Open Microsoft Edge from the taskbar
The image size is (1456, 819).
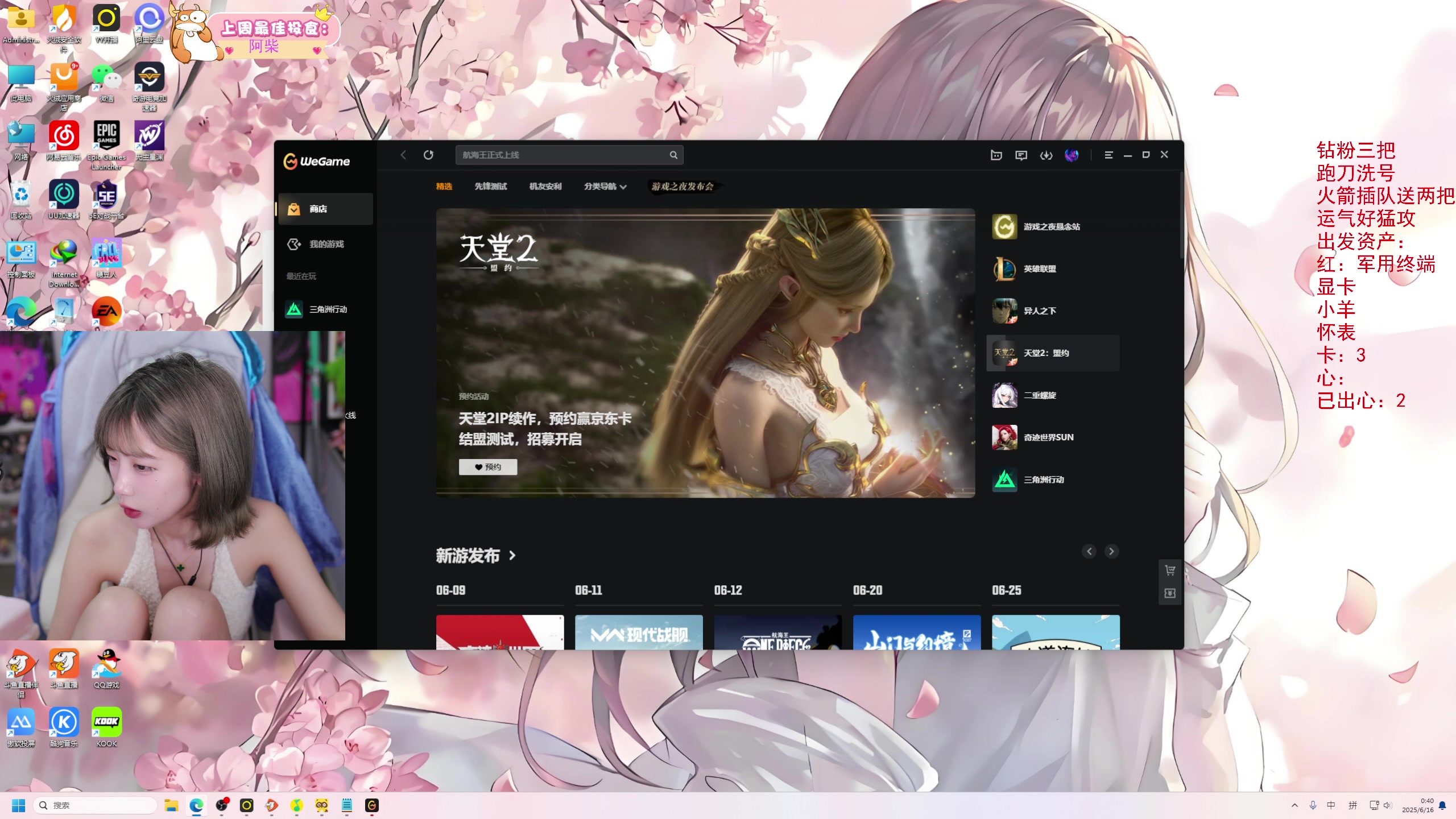tap(196, 805)
